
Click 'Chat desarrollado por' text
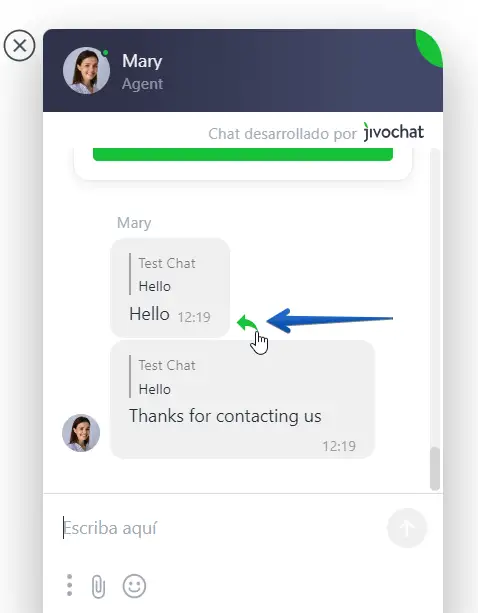coord(282,134)
